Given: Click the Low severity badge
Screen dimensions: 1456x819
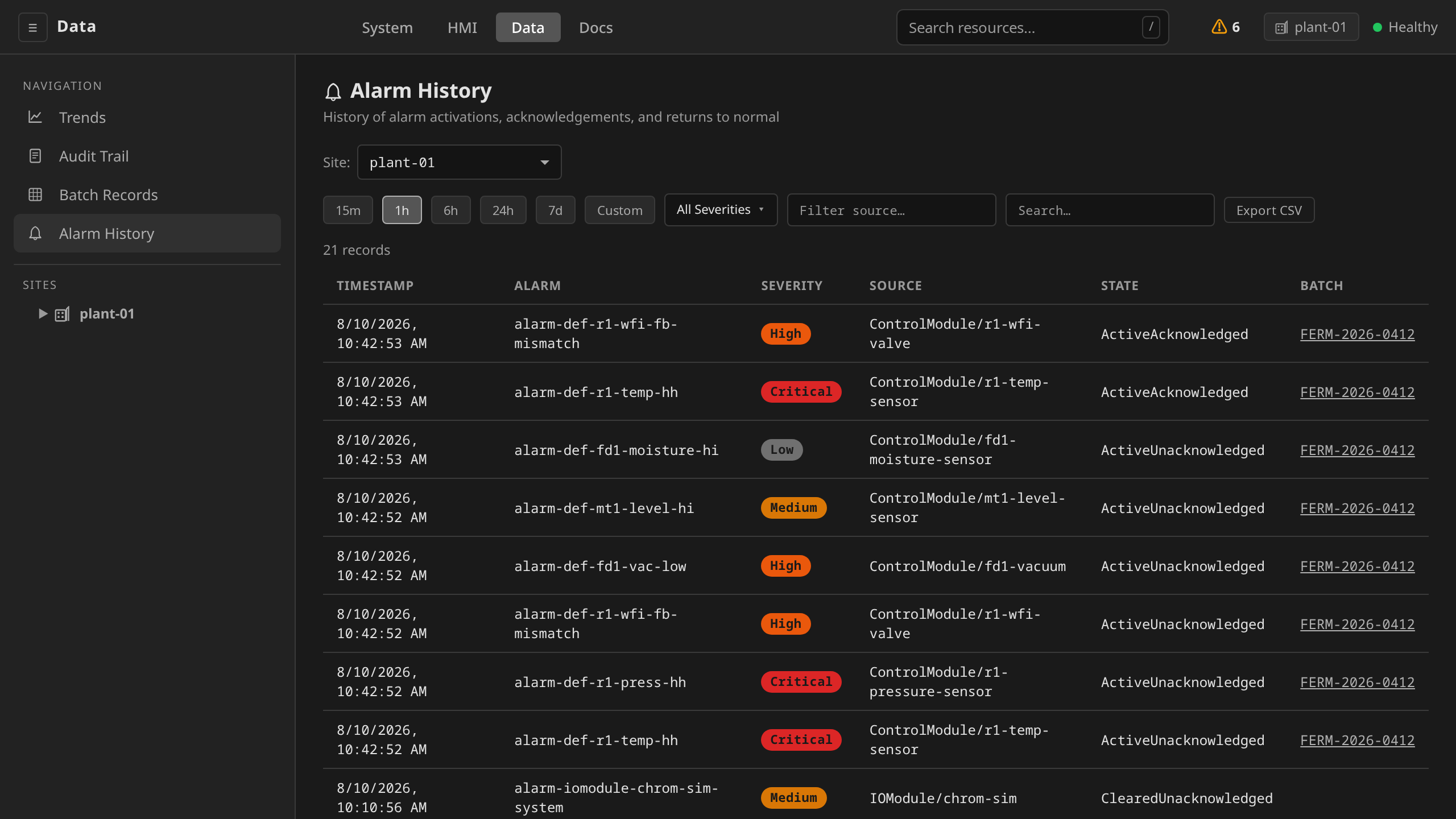Looking at the screenshot, I should point(781,450).
